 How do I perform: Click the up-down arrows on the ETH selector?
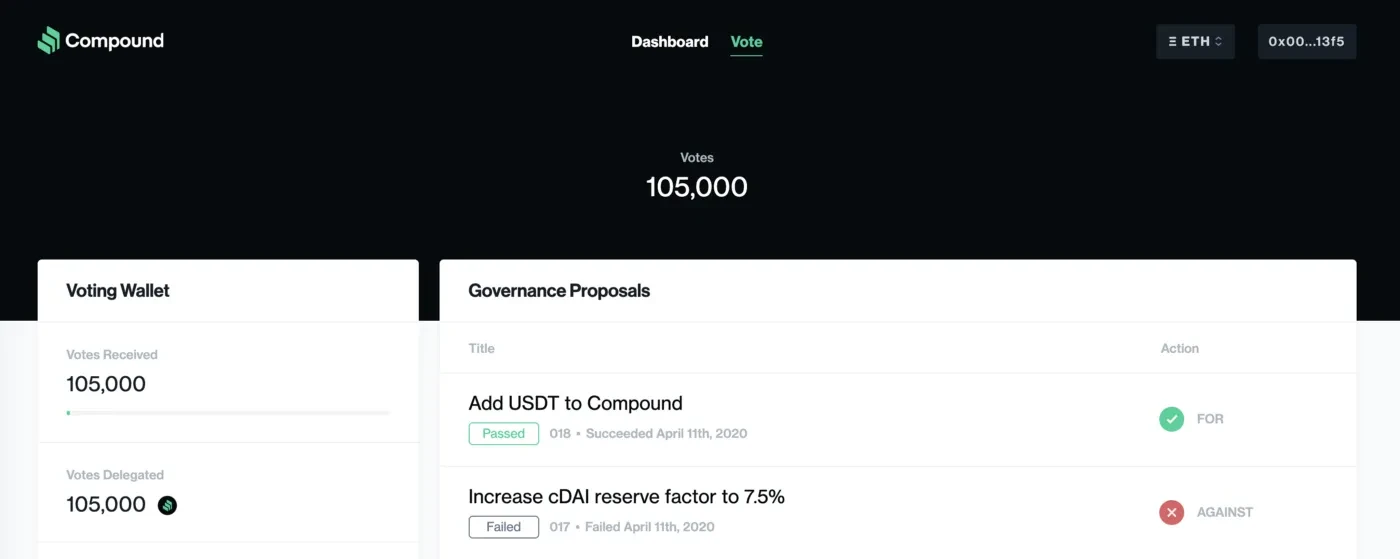pos(1218,42)
